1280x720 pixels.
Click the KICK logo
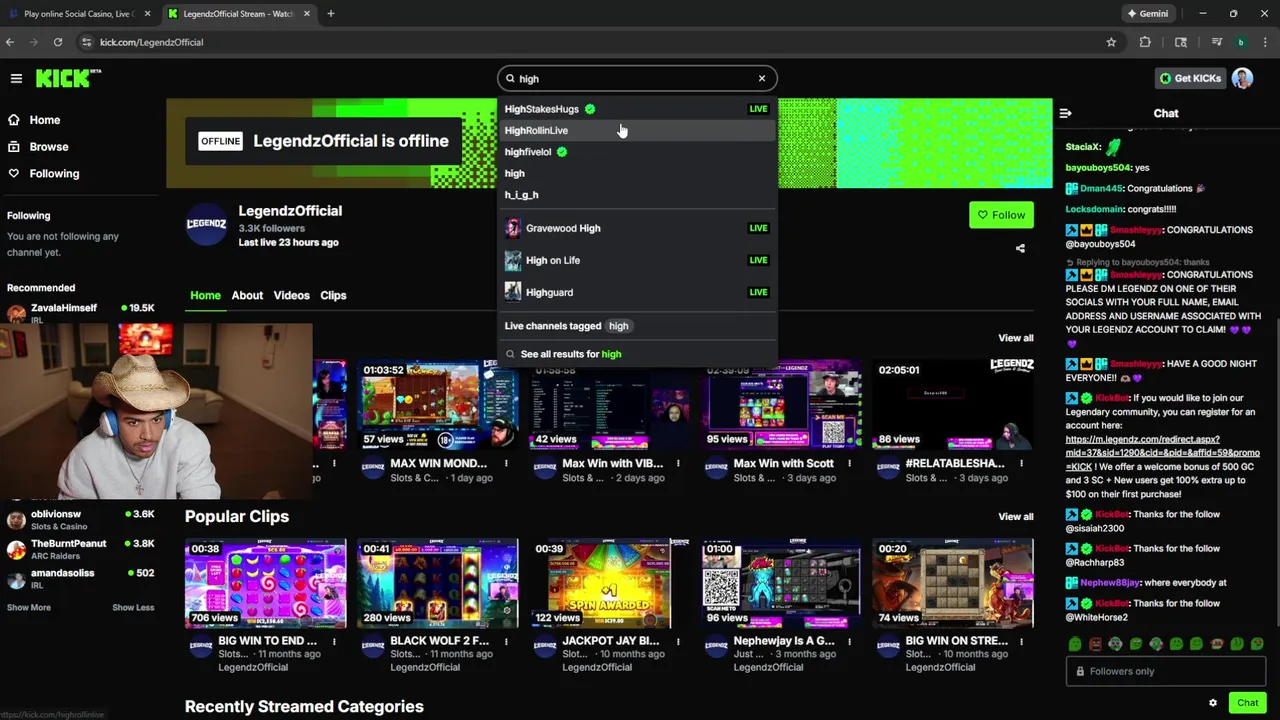coord(68,78)
